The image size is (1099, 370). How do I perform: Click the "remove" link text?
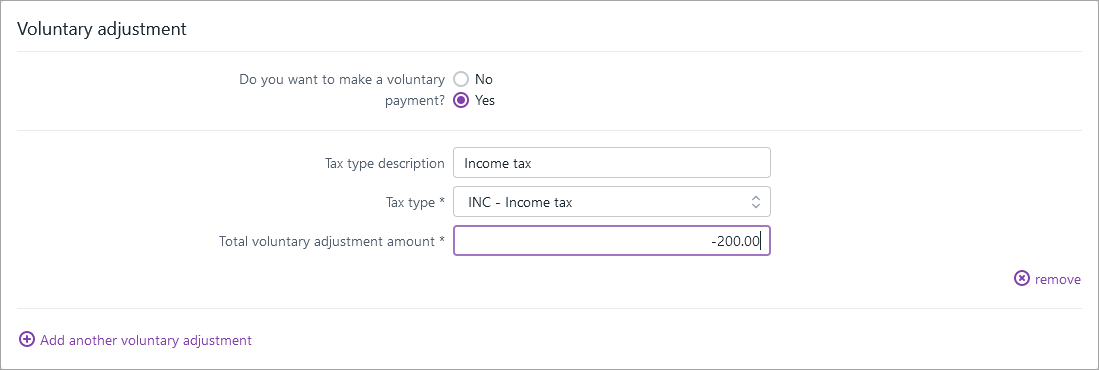pos(1058,280)
